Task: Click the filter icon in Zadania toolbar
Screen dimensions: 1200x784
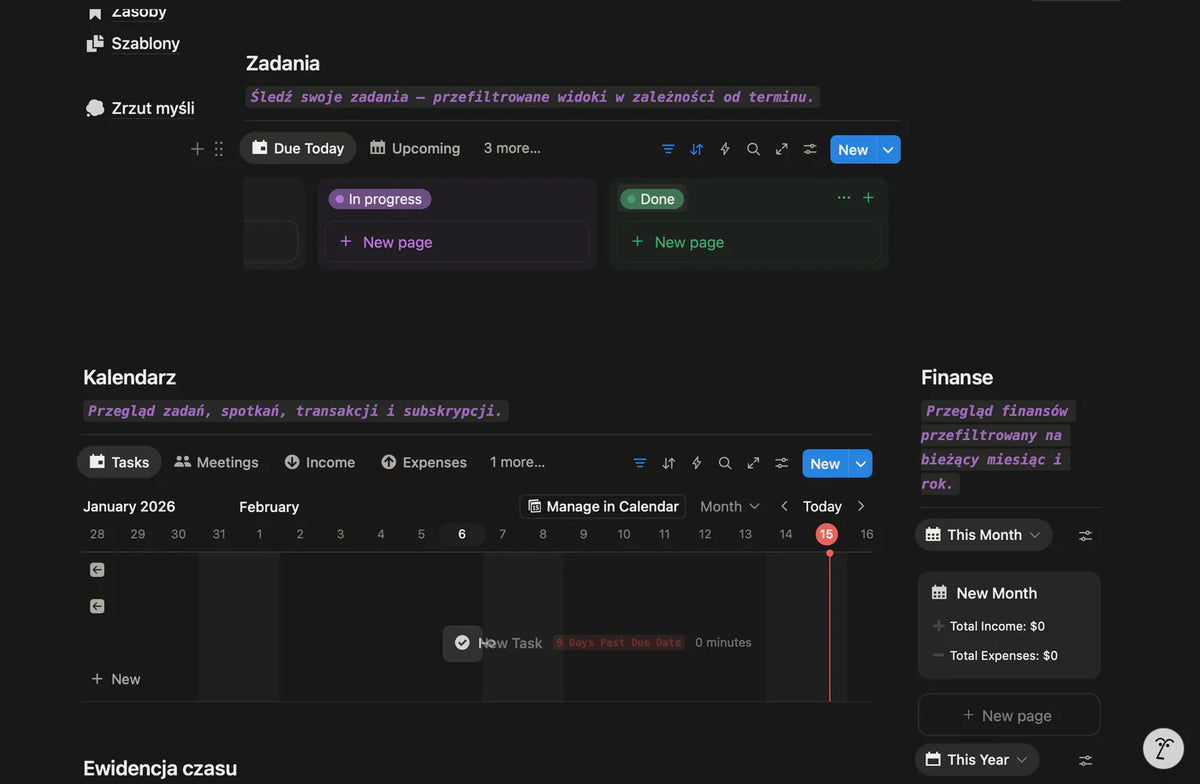Action: point(668,149)
